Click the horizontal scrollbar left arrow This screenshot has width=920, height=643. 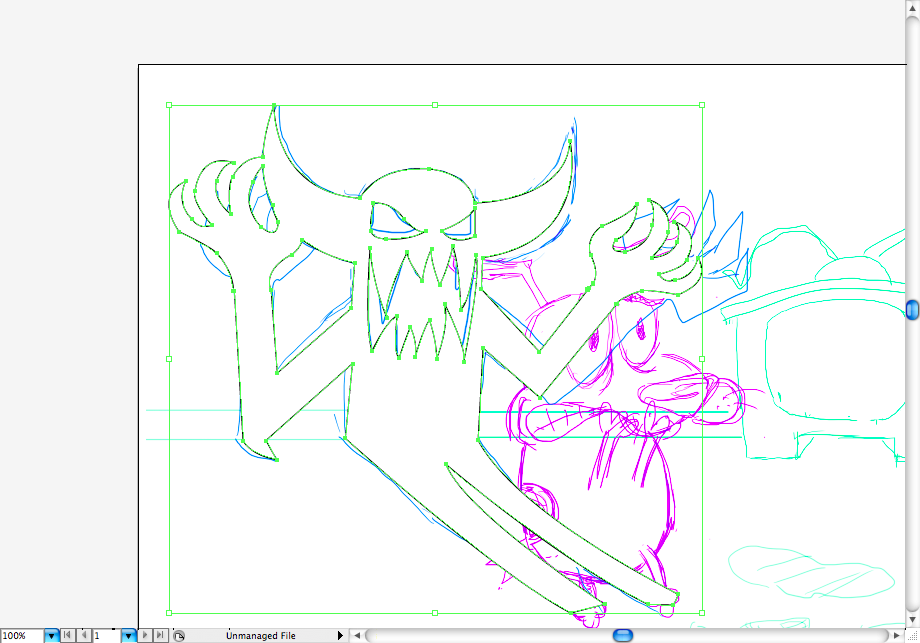pos(357,635)
